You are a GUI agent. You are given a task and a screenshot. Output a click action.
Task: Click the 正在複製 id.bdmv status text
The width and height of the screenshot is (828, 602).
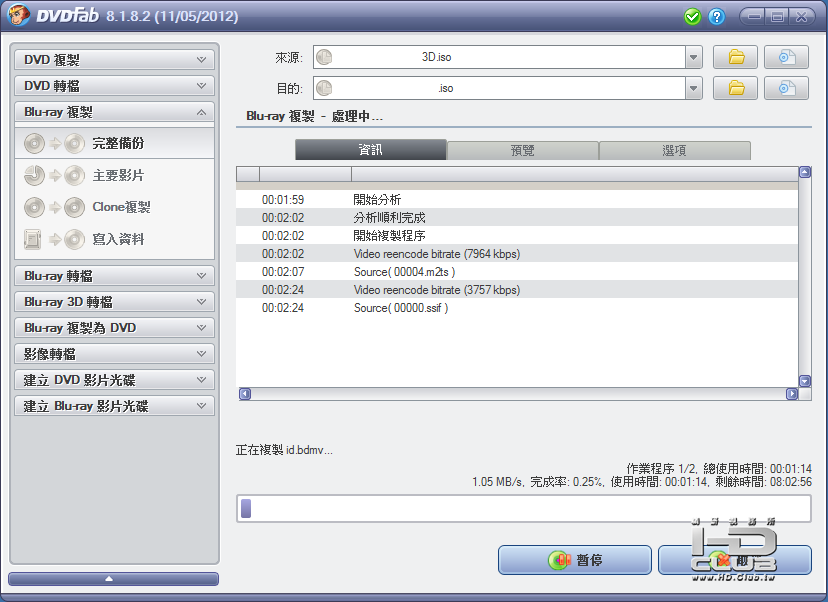(284, 450)
